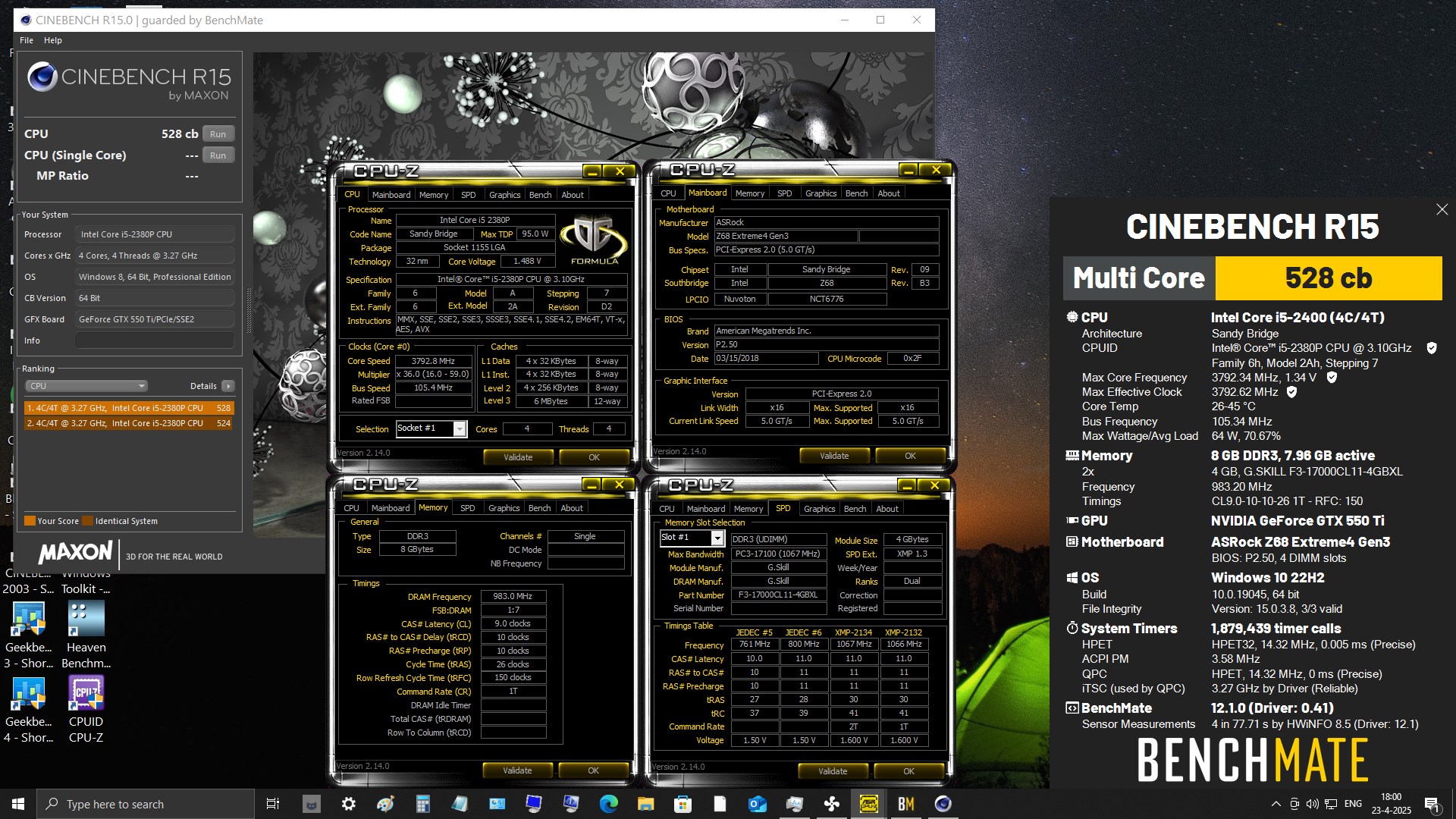Click the network tray icon

[1331, 804]
